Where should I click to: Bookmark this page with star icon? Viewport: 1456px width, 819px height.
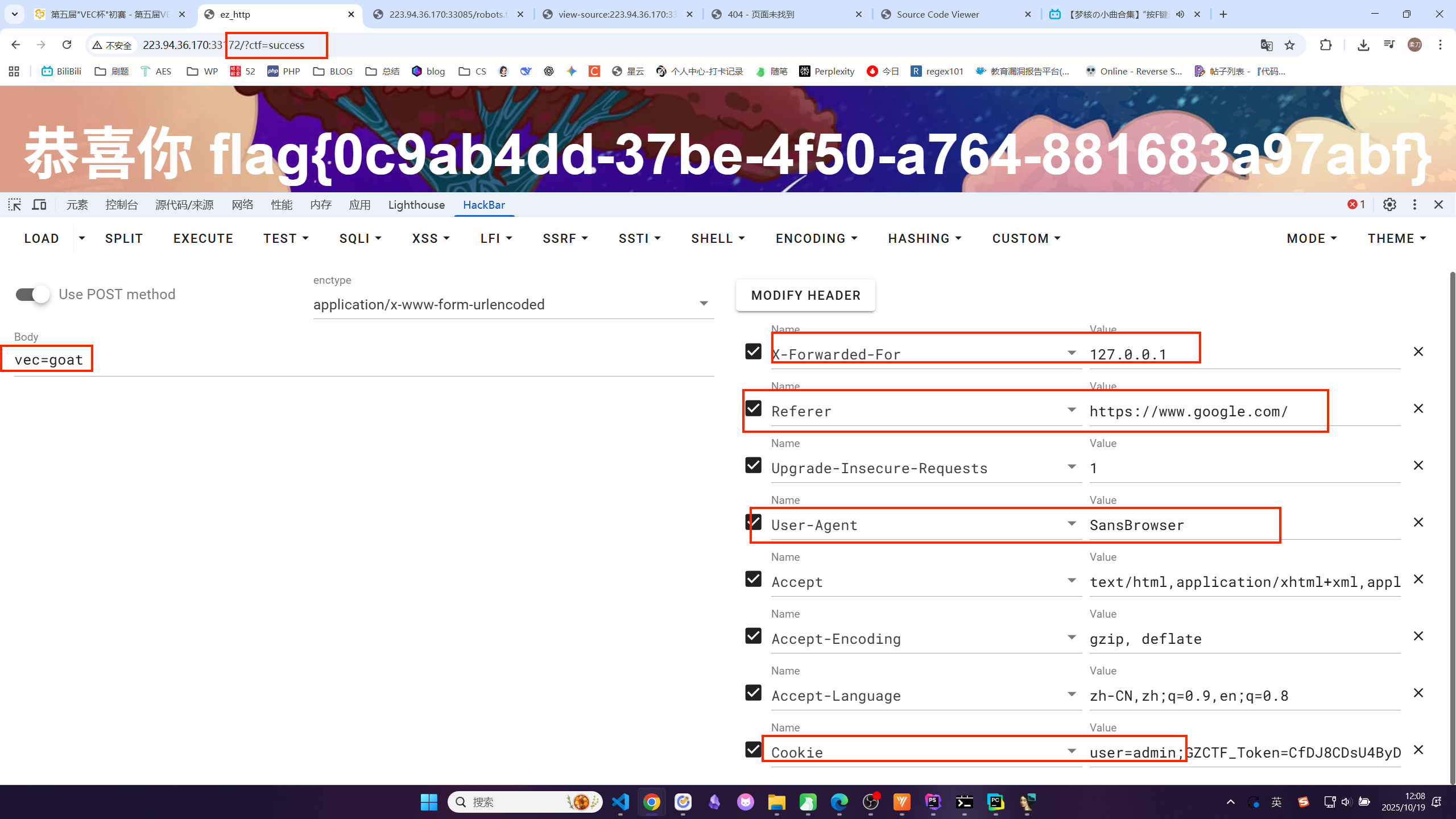tap(1289, 45)
